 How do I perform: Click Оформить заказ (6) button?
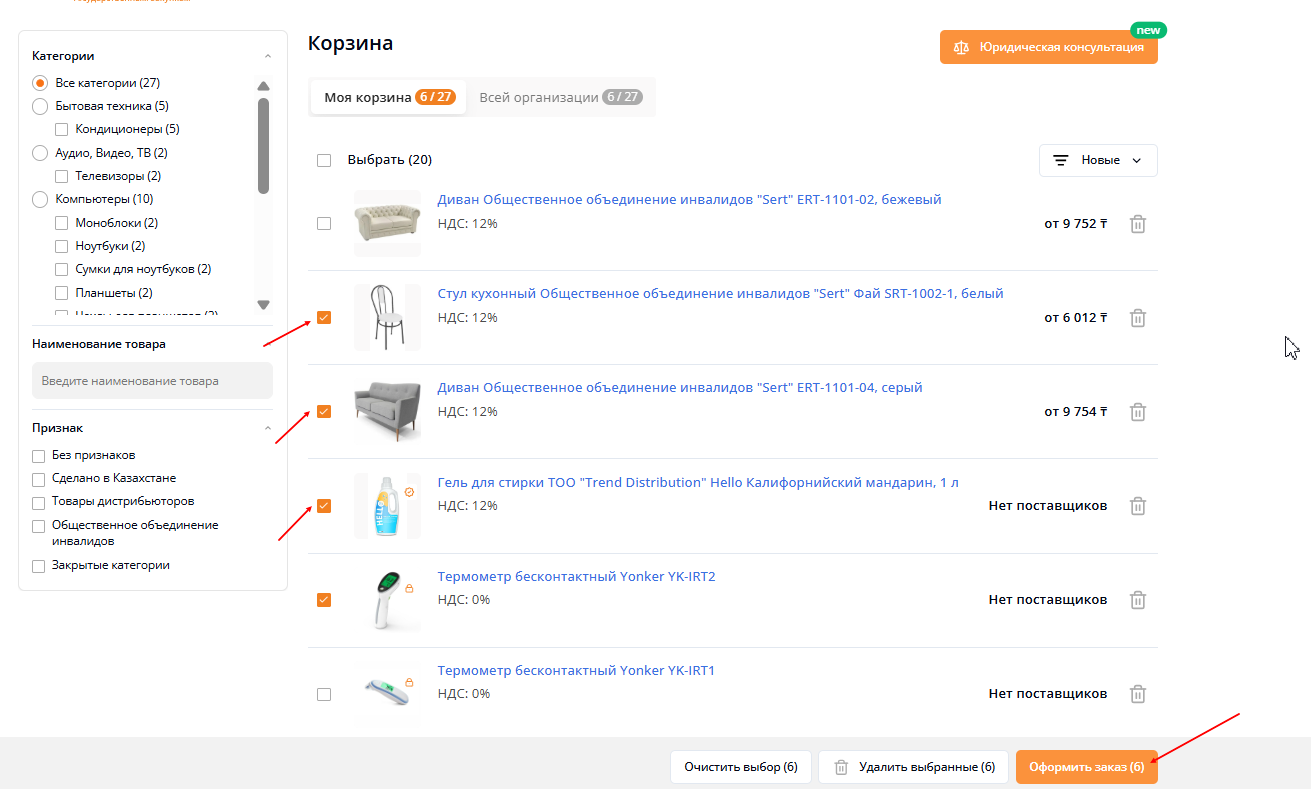point(1086,767)
